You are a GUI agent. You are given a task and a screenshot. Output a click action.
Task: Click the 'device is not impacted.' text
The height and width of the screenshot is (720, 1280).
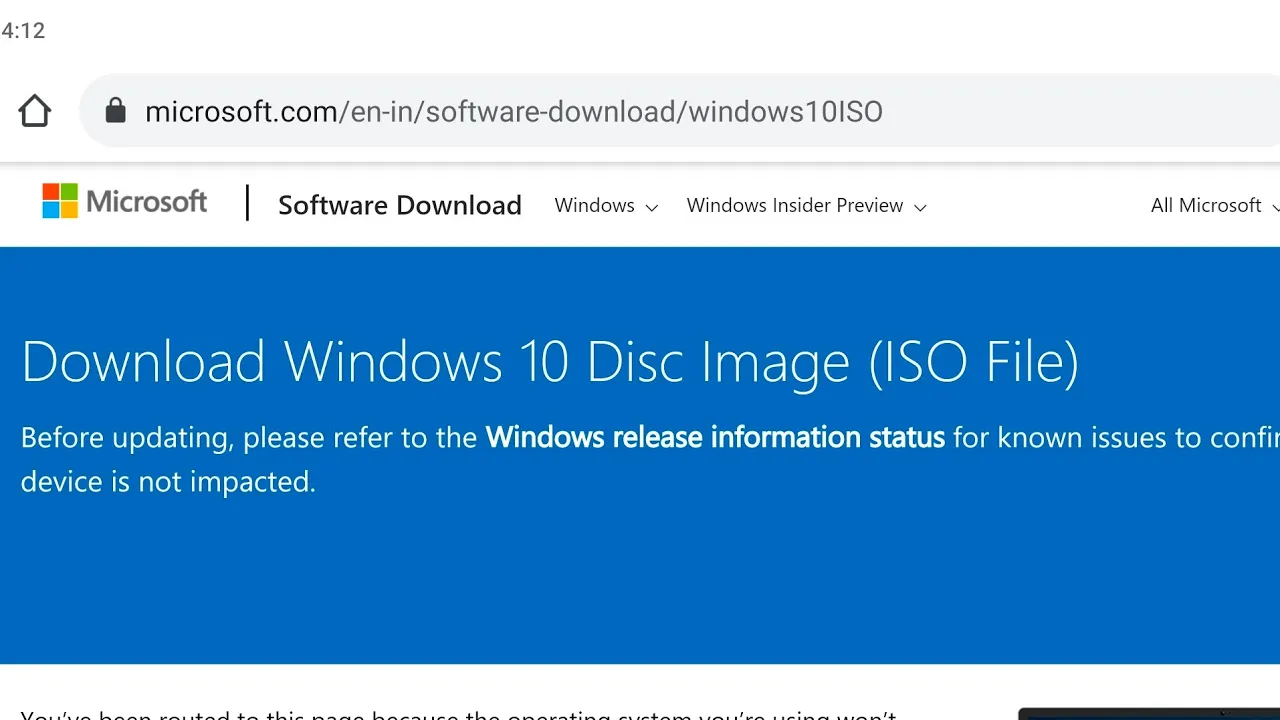168,482
